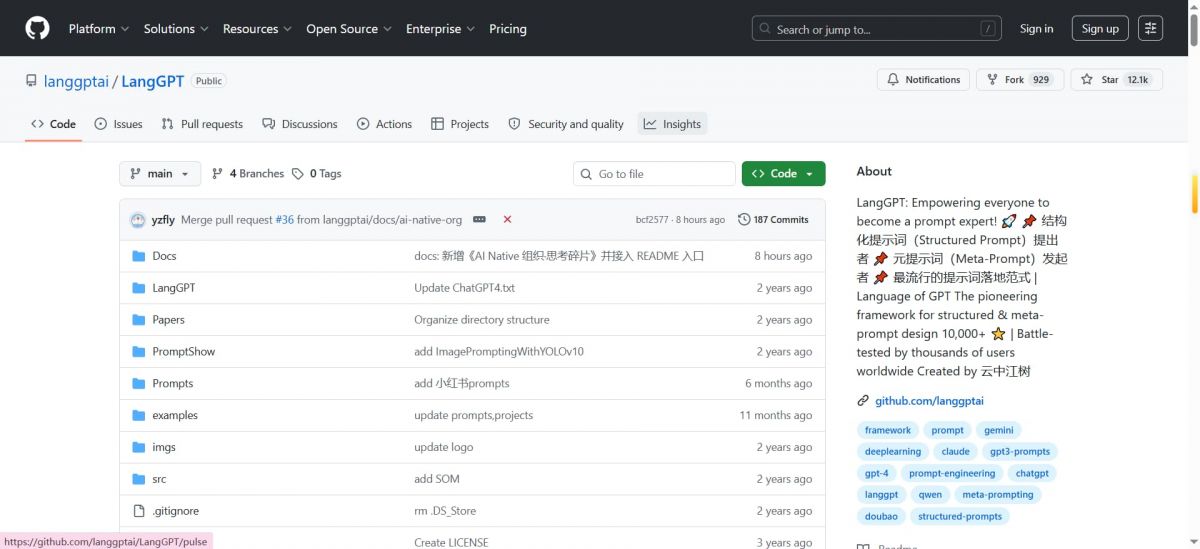Click the Sign up button
The width and height of the screenshot is (1200, 549).
1100,29
